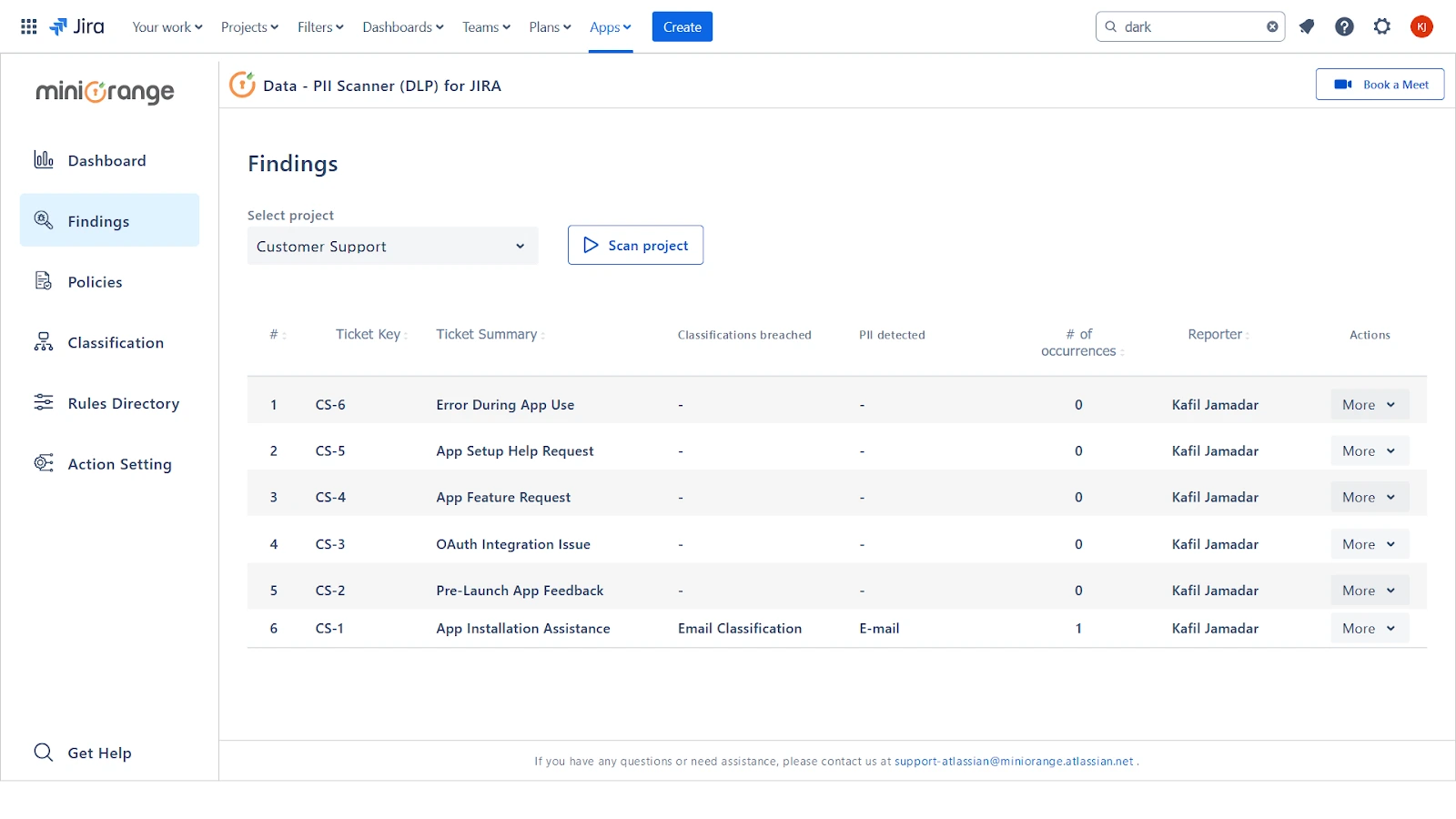The height and width of the screenshot is (819, 1456).
Task: Click the Jira logo in header
Action: point(77,27)
